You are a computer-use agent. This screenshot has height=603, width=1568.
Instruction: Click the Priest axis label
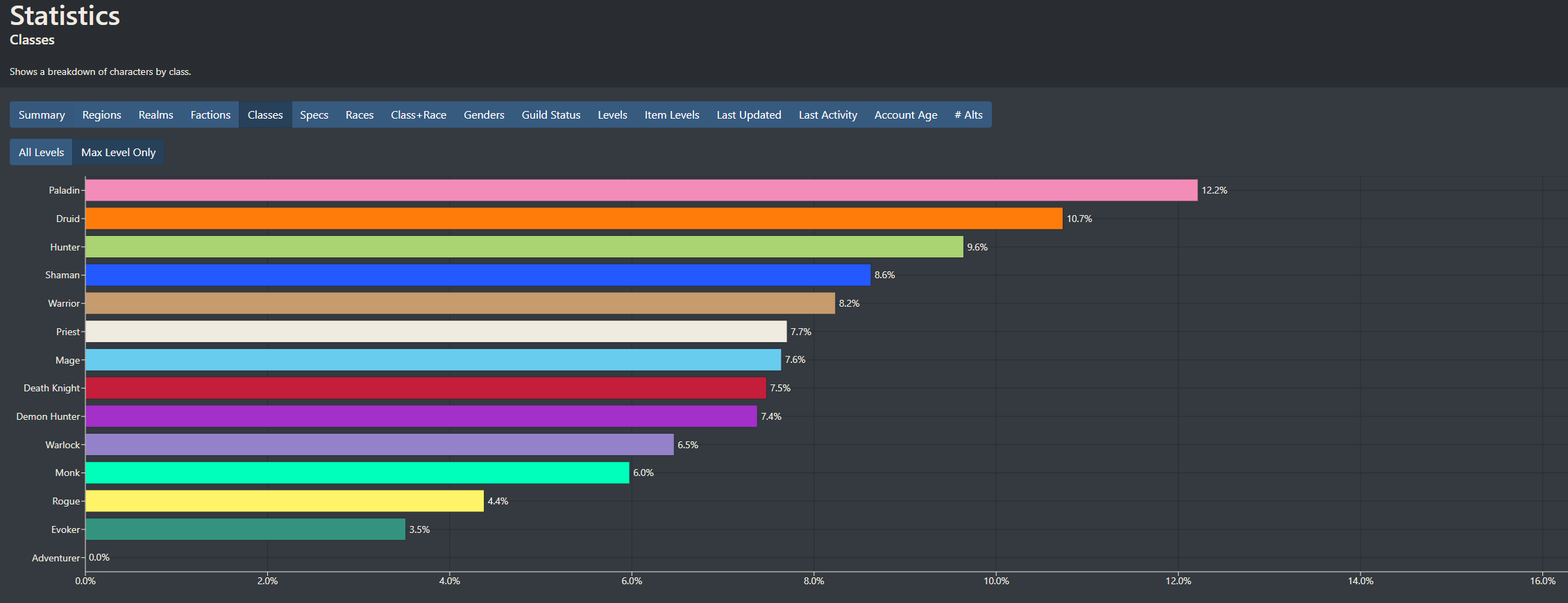tap(68, 332)
